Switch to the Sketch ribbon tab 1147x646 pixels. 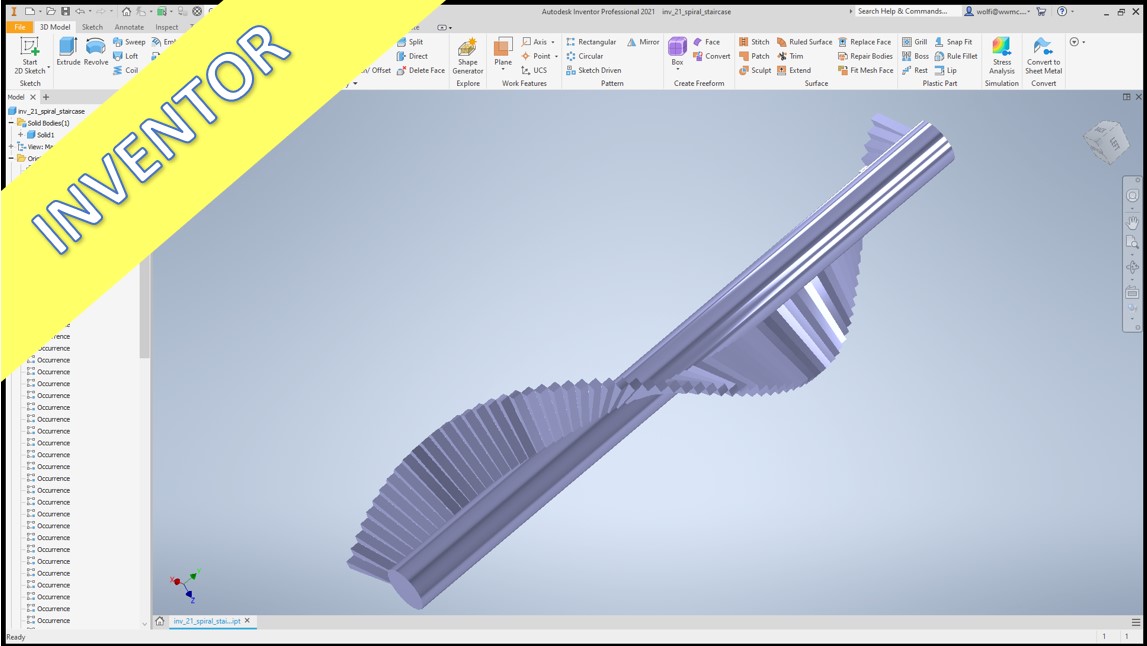pos(92,27)
